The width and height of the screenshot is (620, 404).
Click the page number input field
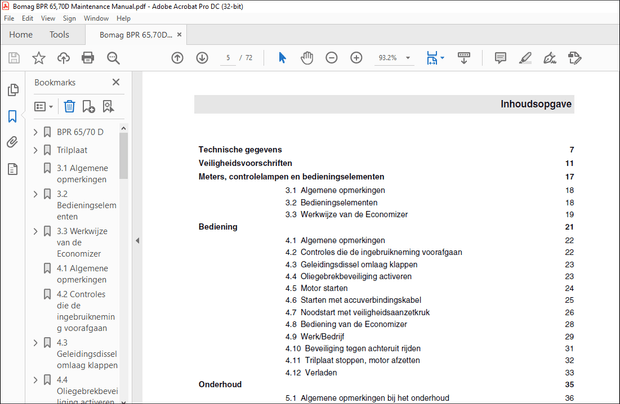click(x=228, y=58)
